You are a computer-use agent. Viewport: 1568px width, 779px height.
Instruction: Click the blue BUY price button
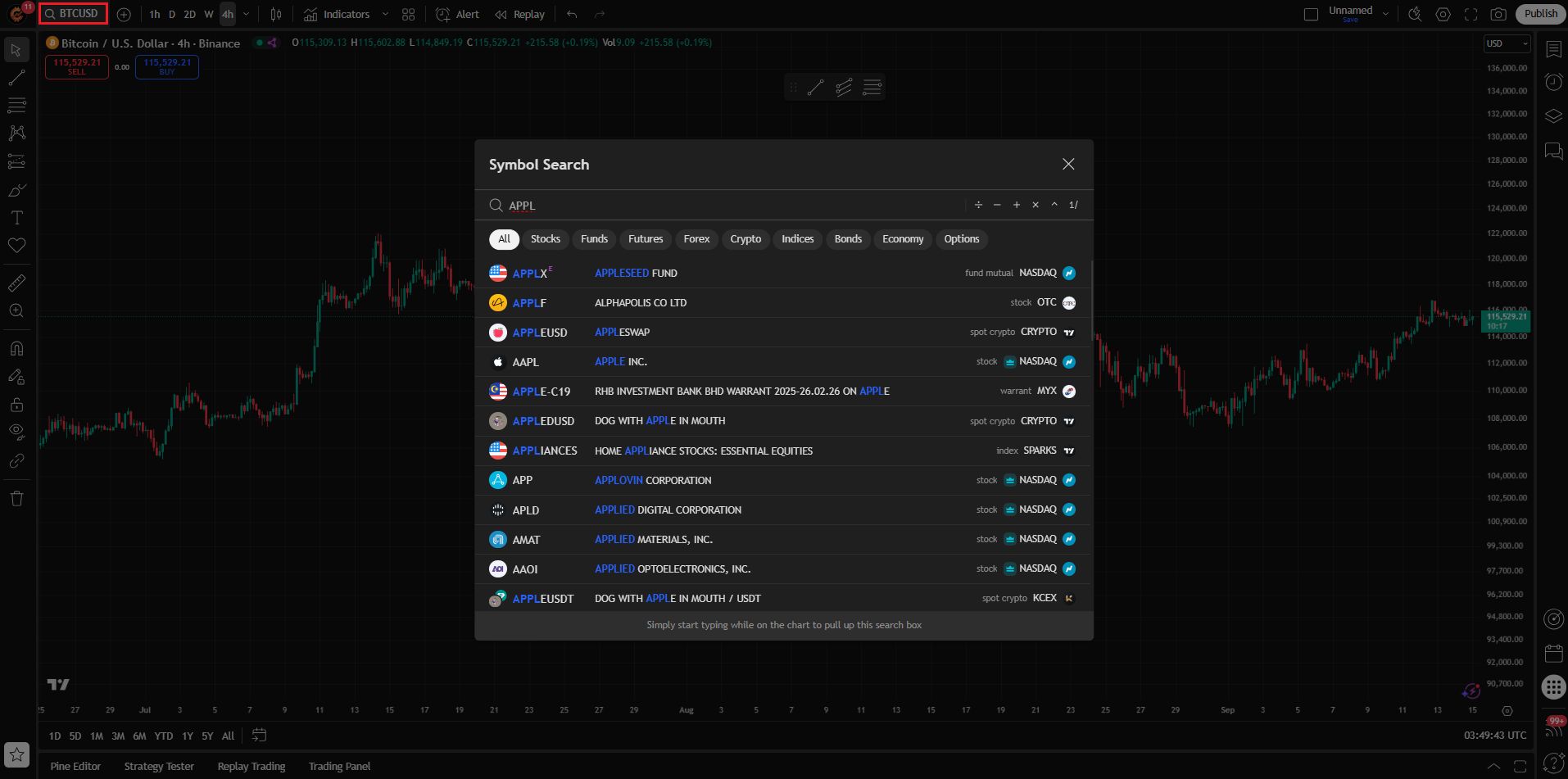167,66
